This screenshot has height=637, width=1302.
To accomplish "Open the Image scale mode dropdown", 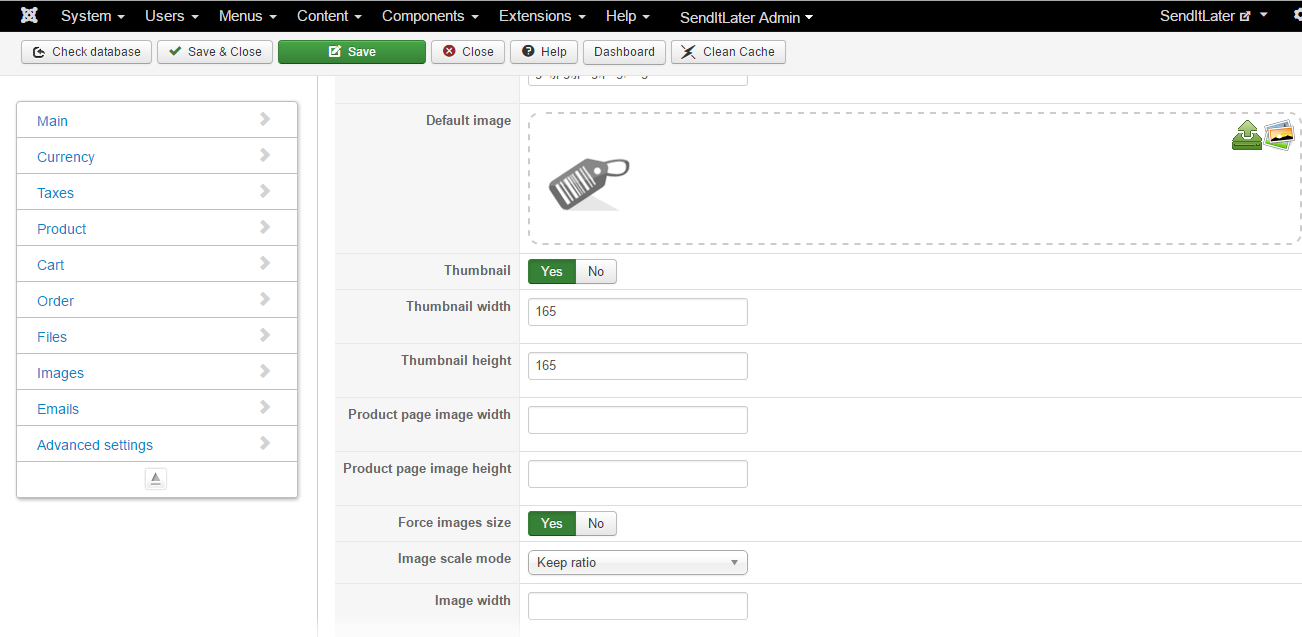I will click(x=638, y=563).
